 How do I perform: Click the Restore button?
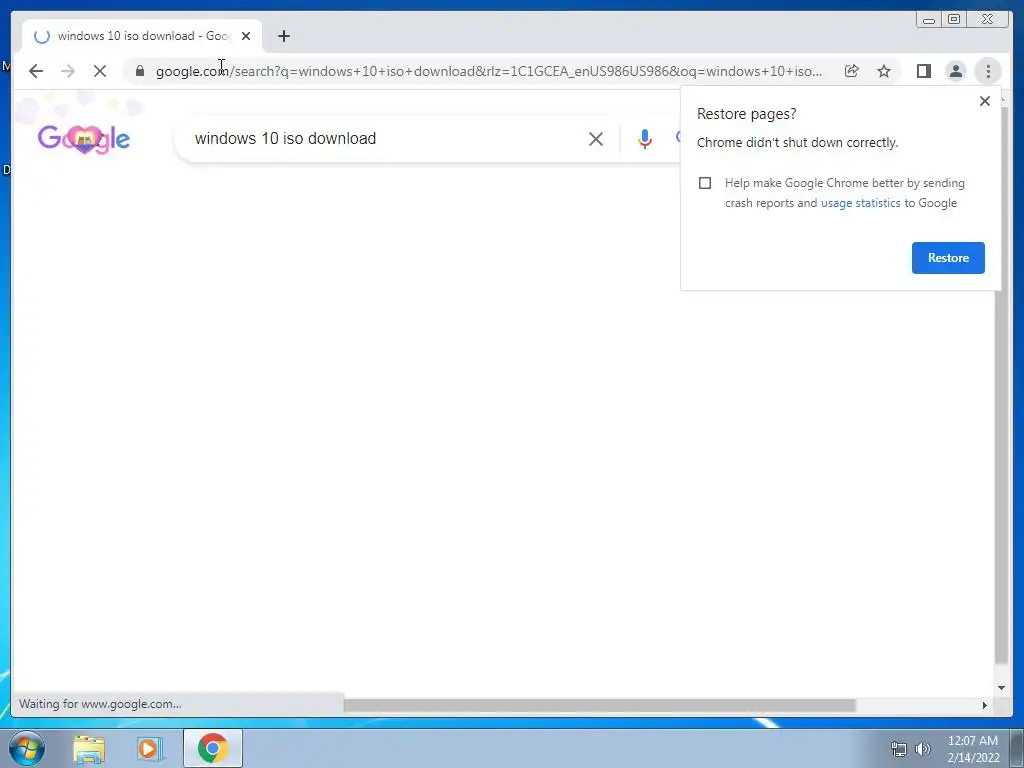[x=948, y=257]
